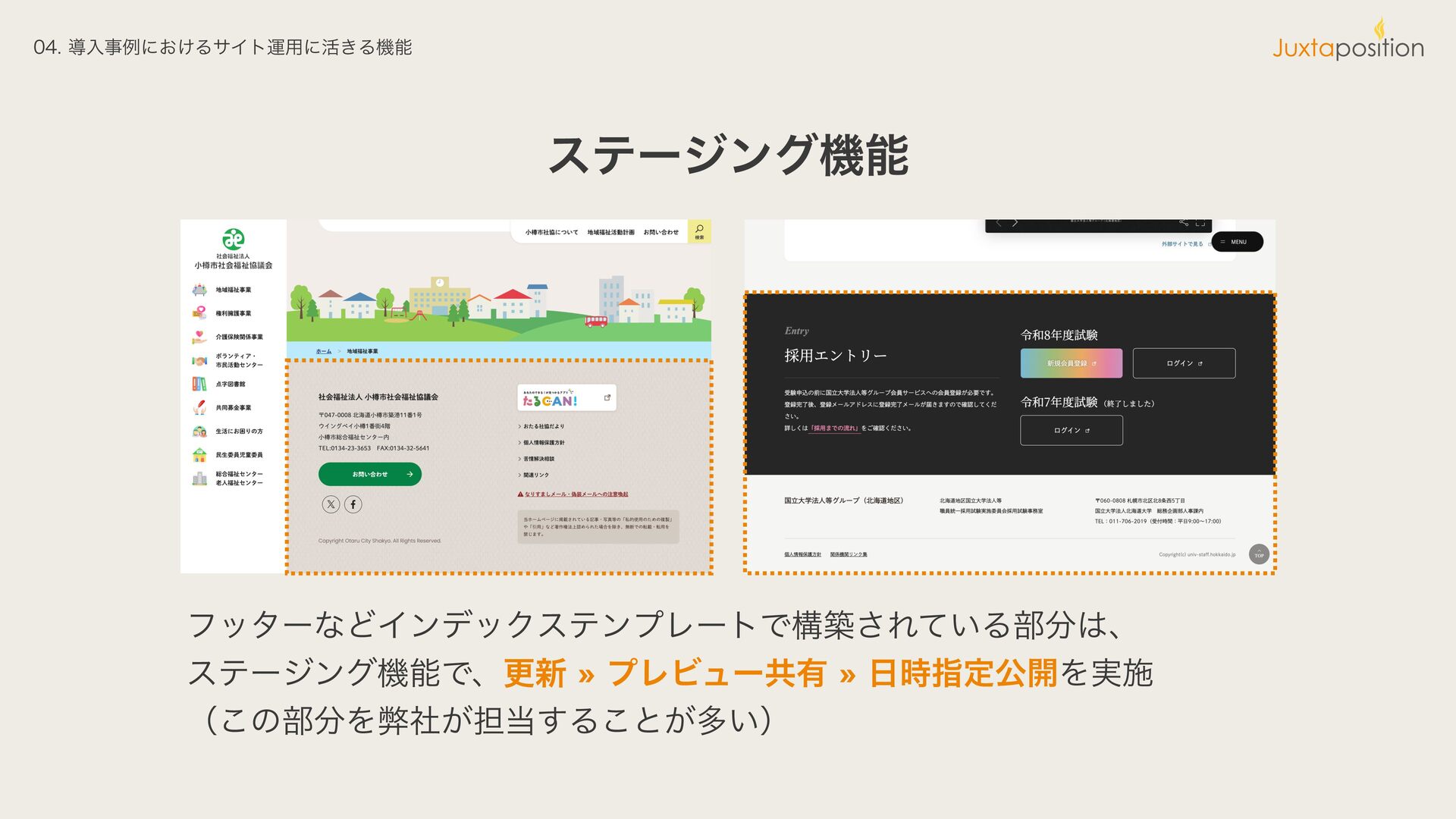The height and width of the screenshot is (819, 1456).
Task: Click the ホーム breadcrumb link
Action: pyautogui.click(x=324, y=352)
